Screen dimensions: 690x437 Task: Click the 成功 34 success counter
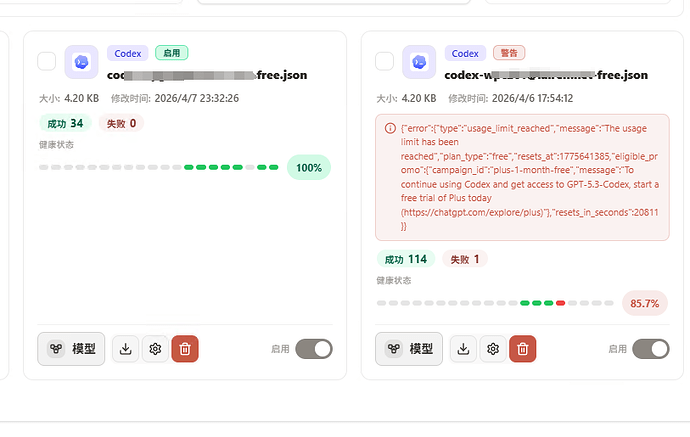(x=65, y=123)
